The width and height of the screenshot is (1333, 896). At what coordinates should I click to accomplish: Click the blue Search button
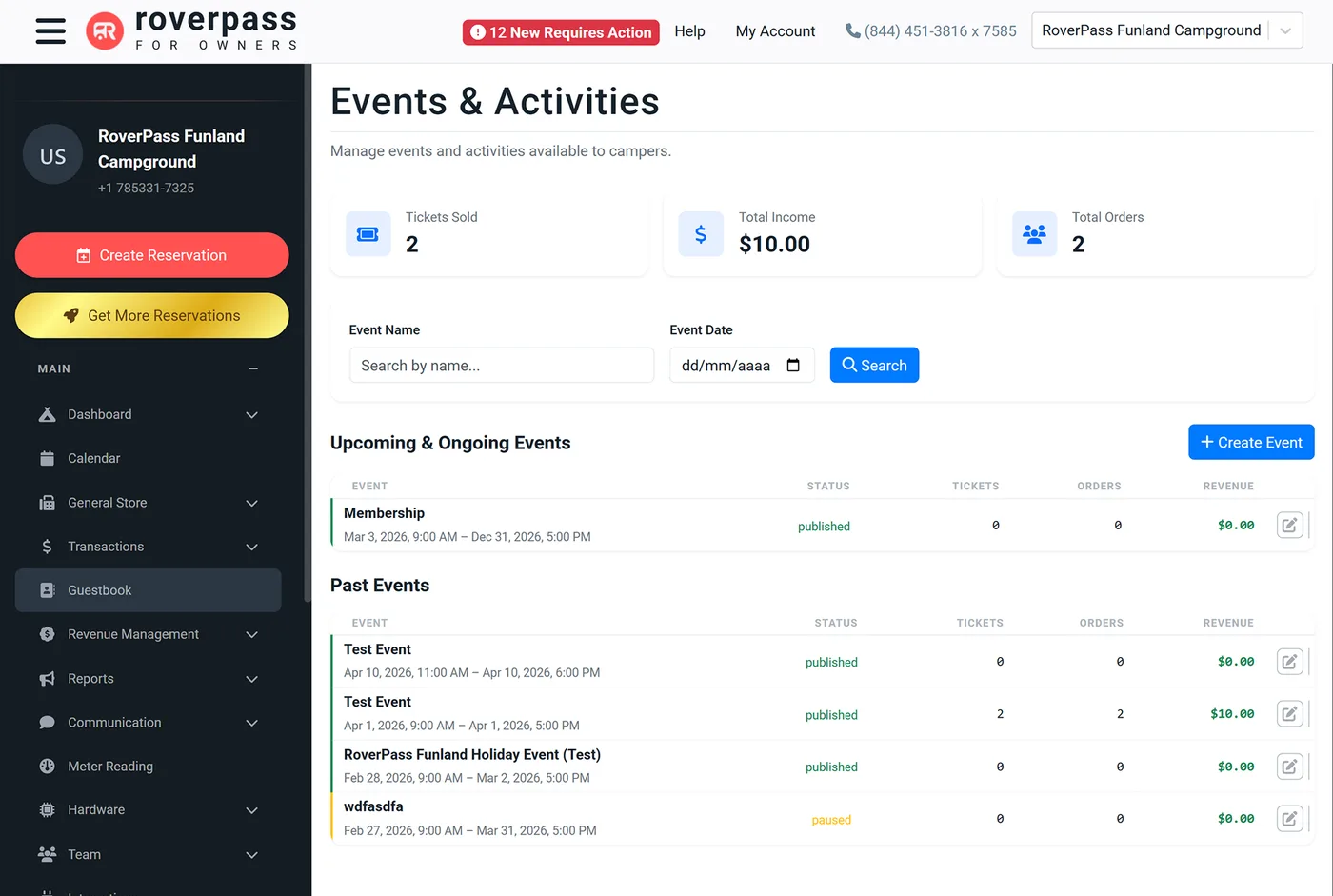coord(874,366)
